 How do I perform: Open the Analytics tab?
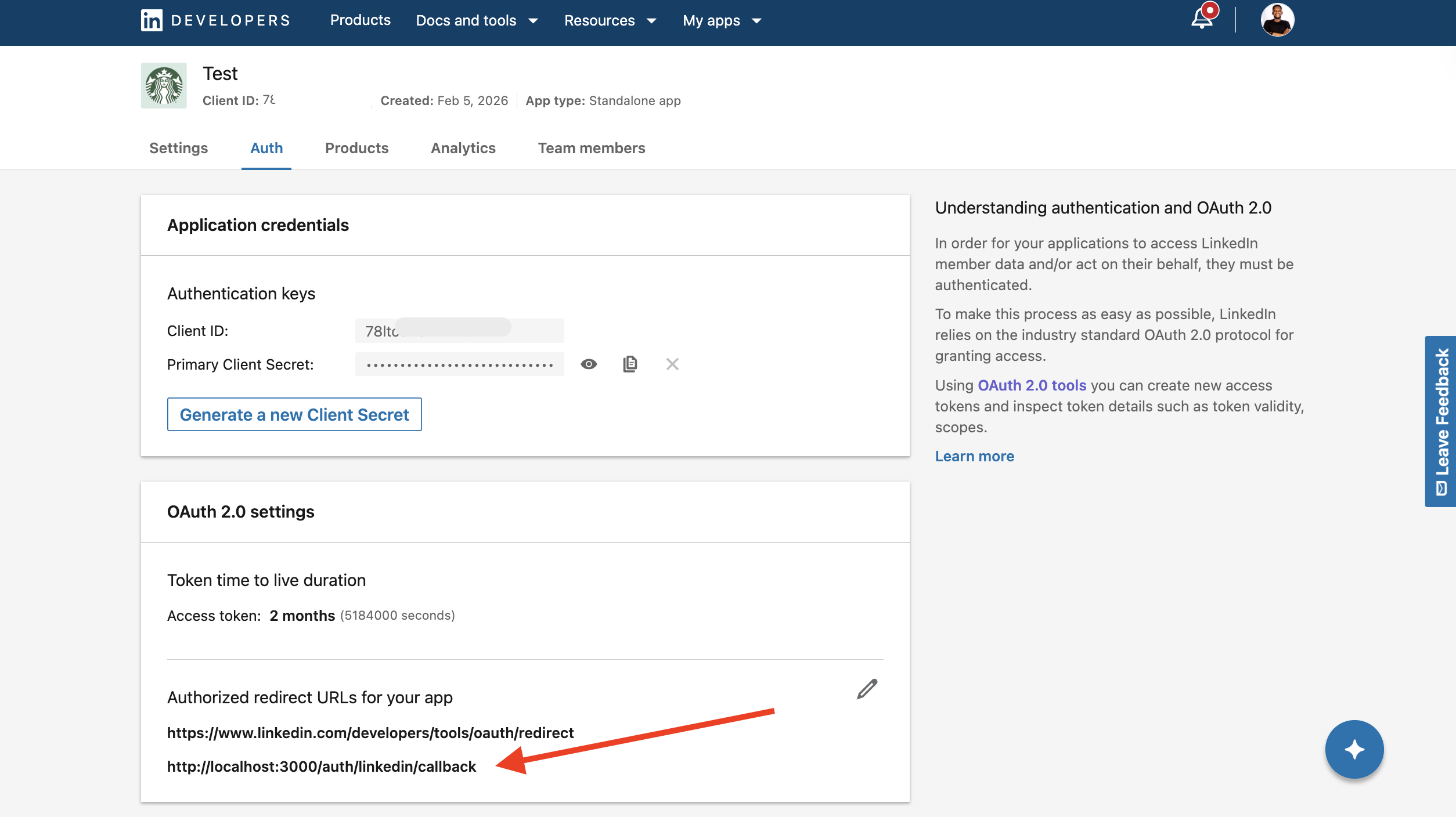click(463, 148)
